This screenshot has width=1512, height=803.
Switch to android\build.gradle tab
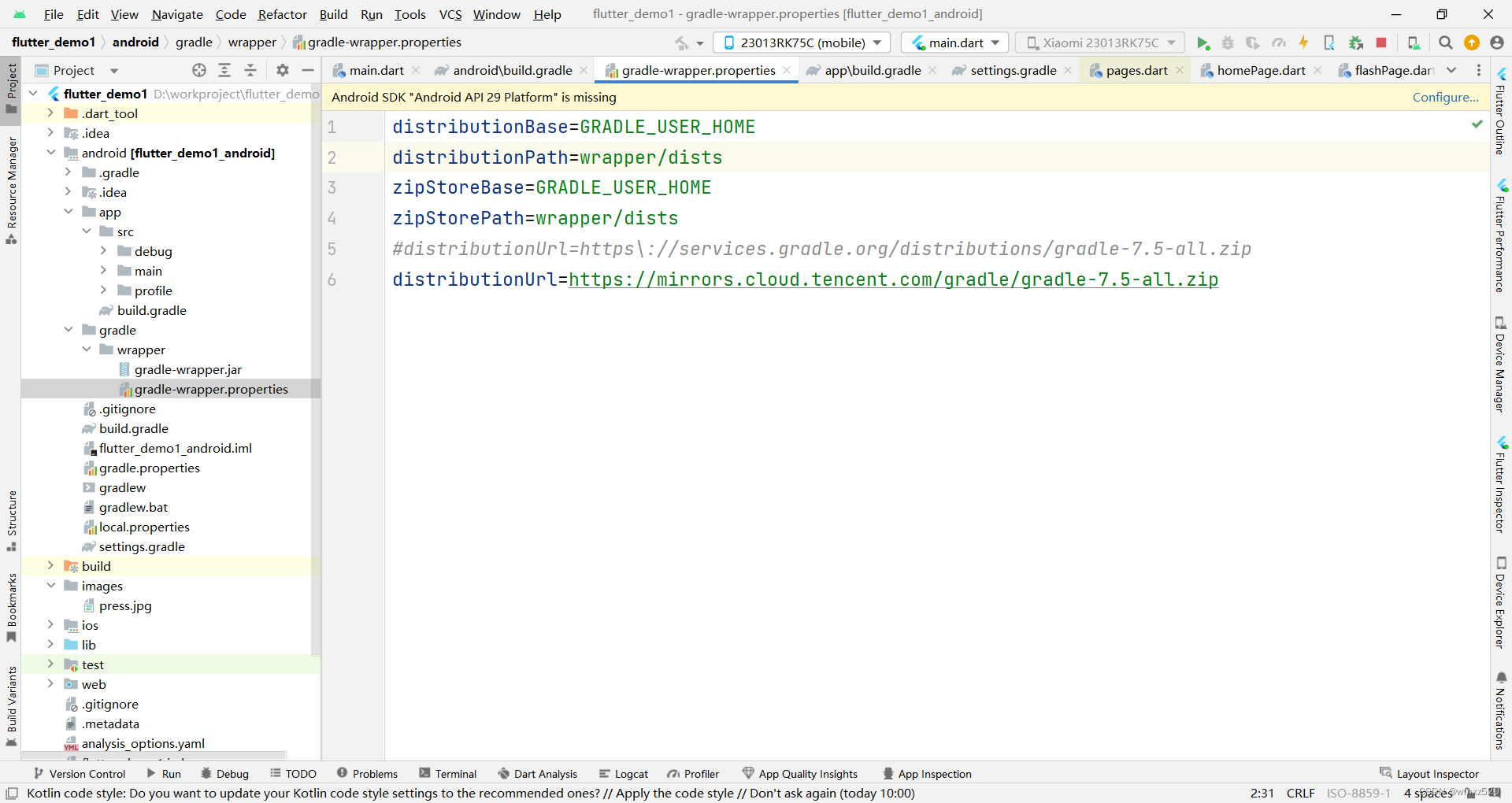click(512, 70)
